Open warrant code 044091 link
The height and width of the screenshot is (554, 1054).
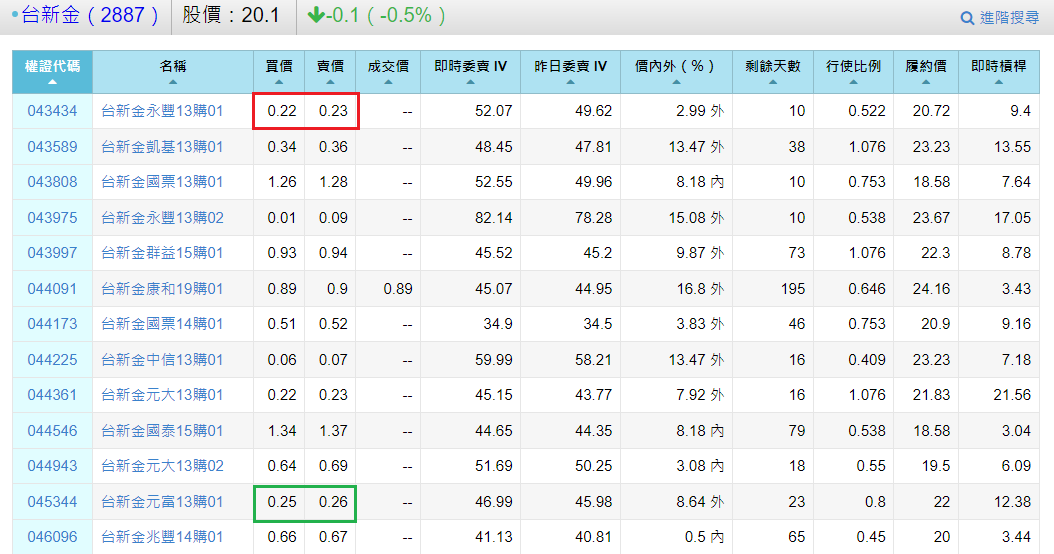52,289
